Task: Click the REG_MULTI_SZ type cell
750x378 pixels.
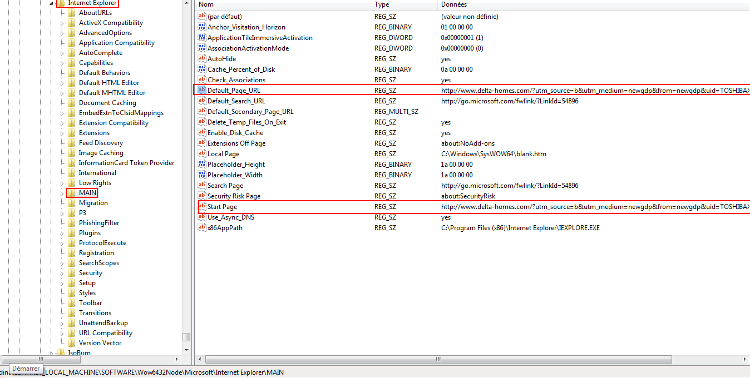Action: tap(397, 111)
